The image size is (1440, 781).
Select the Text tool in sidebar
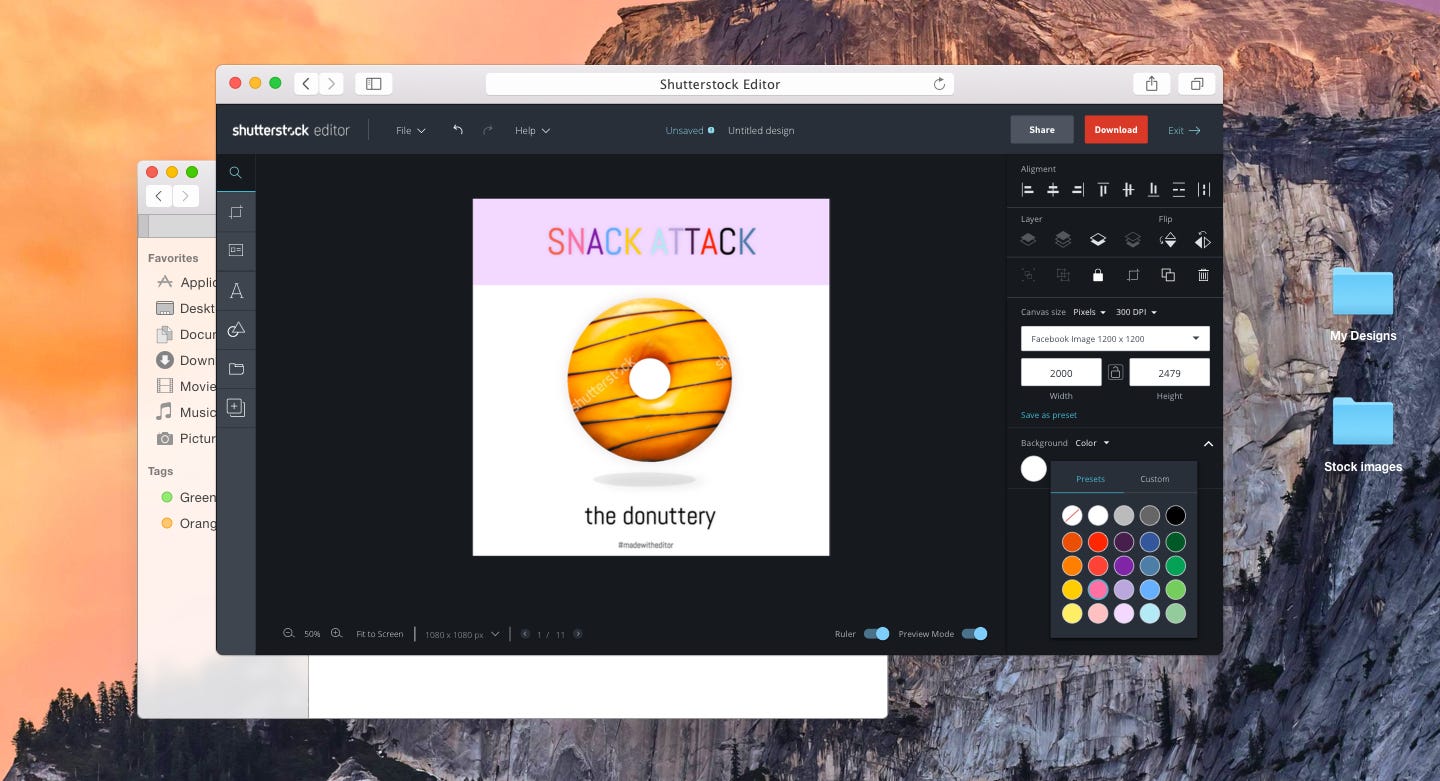point(236,291)
